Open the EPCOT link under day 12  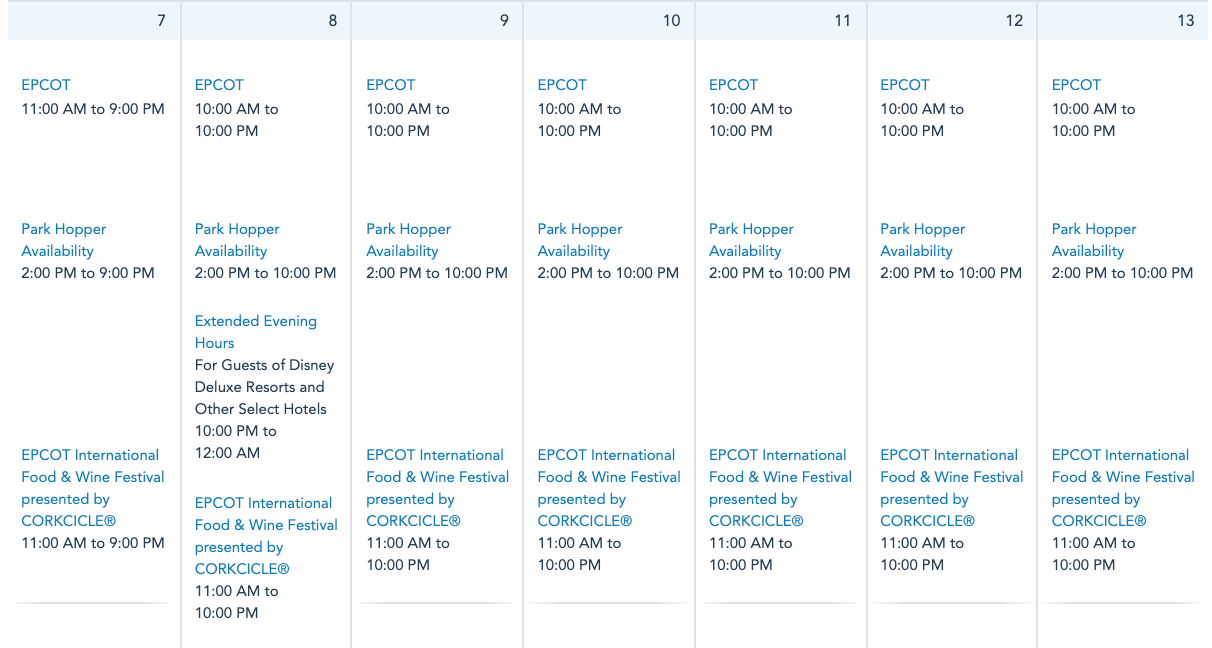tap(905, 85)
